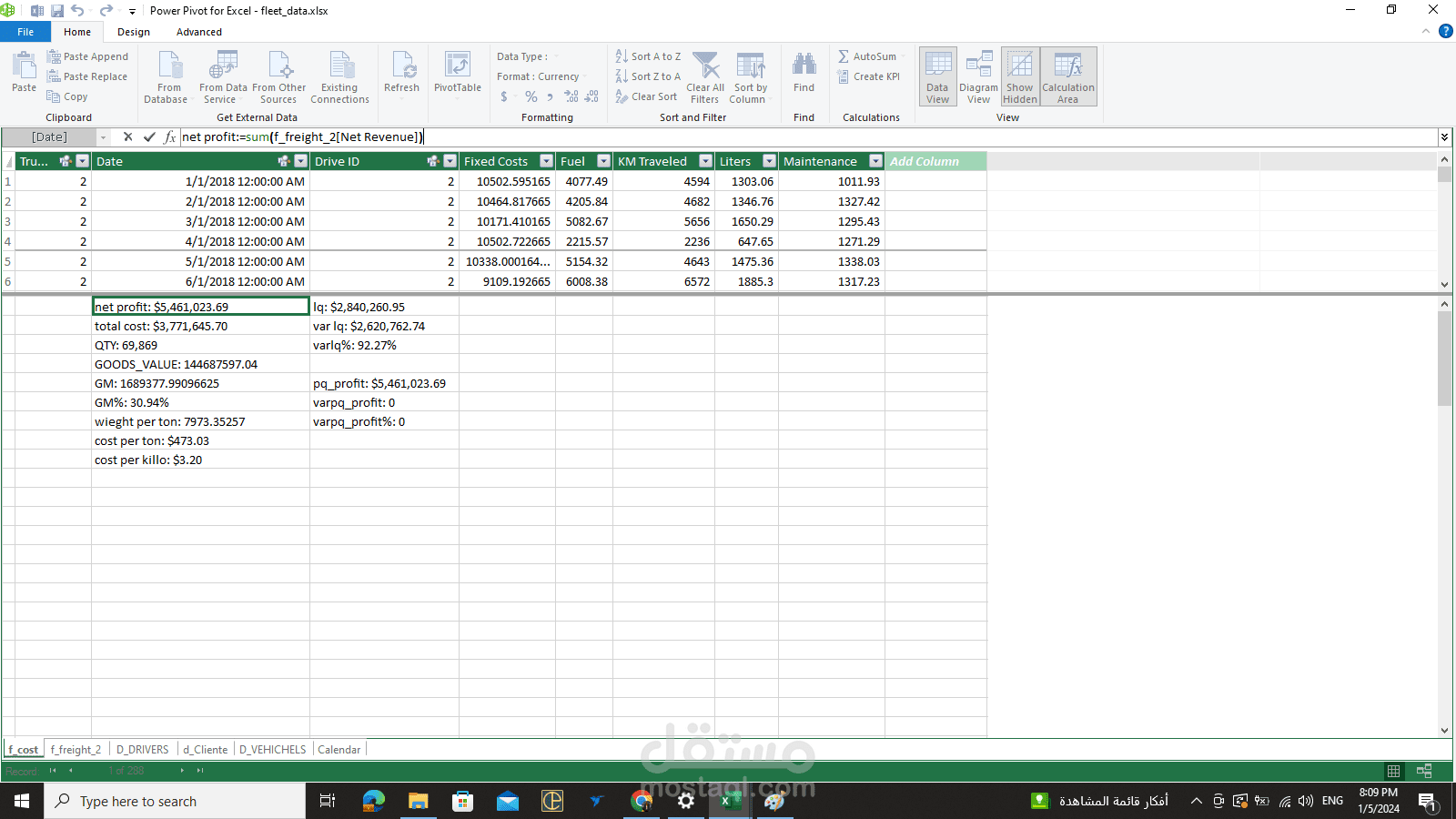Toggle Show Hidden
This screenshot has height=819, width=1456.
[x=1020, y=76]
